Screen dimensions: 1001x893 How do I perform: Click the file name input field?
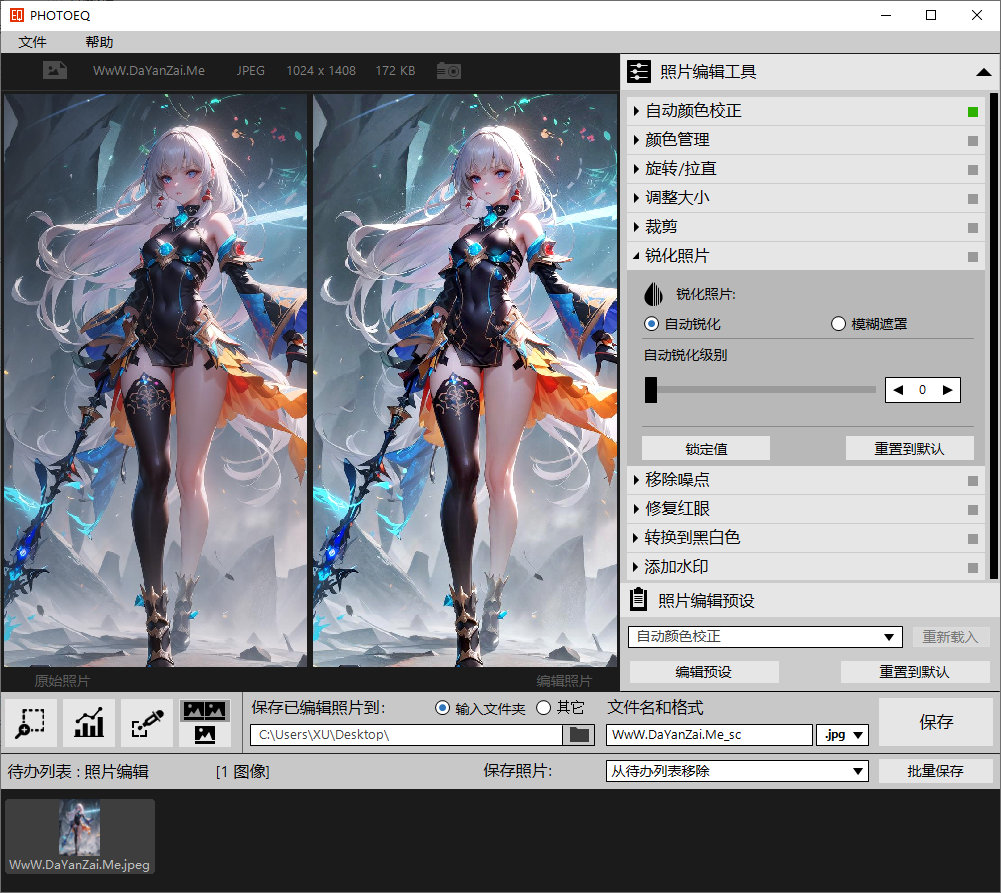pyautogui.click(x=709, y=735)
